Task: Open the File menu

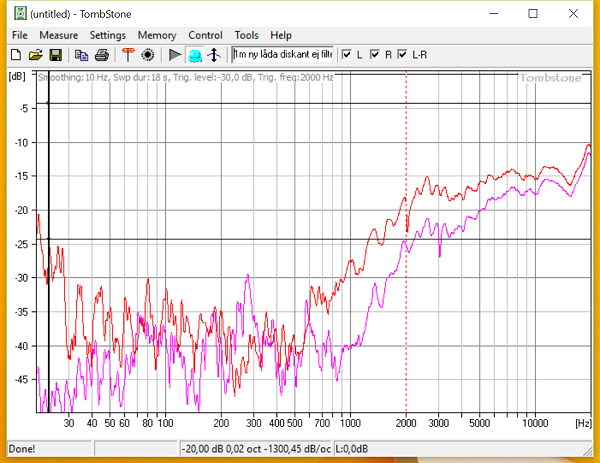Action: coord(20,35)
